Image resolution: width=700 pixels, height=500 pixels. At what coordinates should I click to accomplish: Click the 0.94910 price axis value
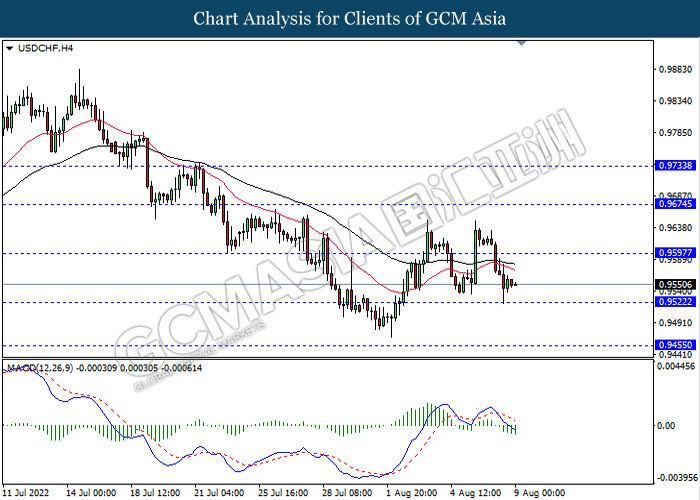point(675,323)
